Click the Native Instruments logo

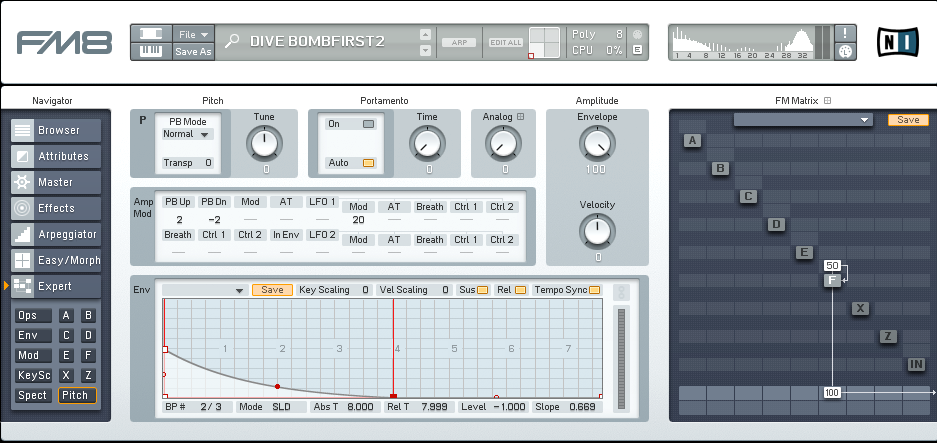click(x=898, y=42)
